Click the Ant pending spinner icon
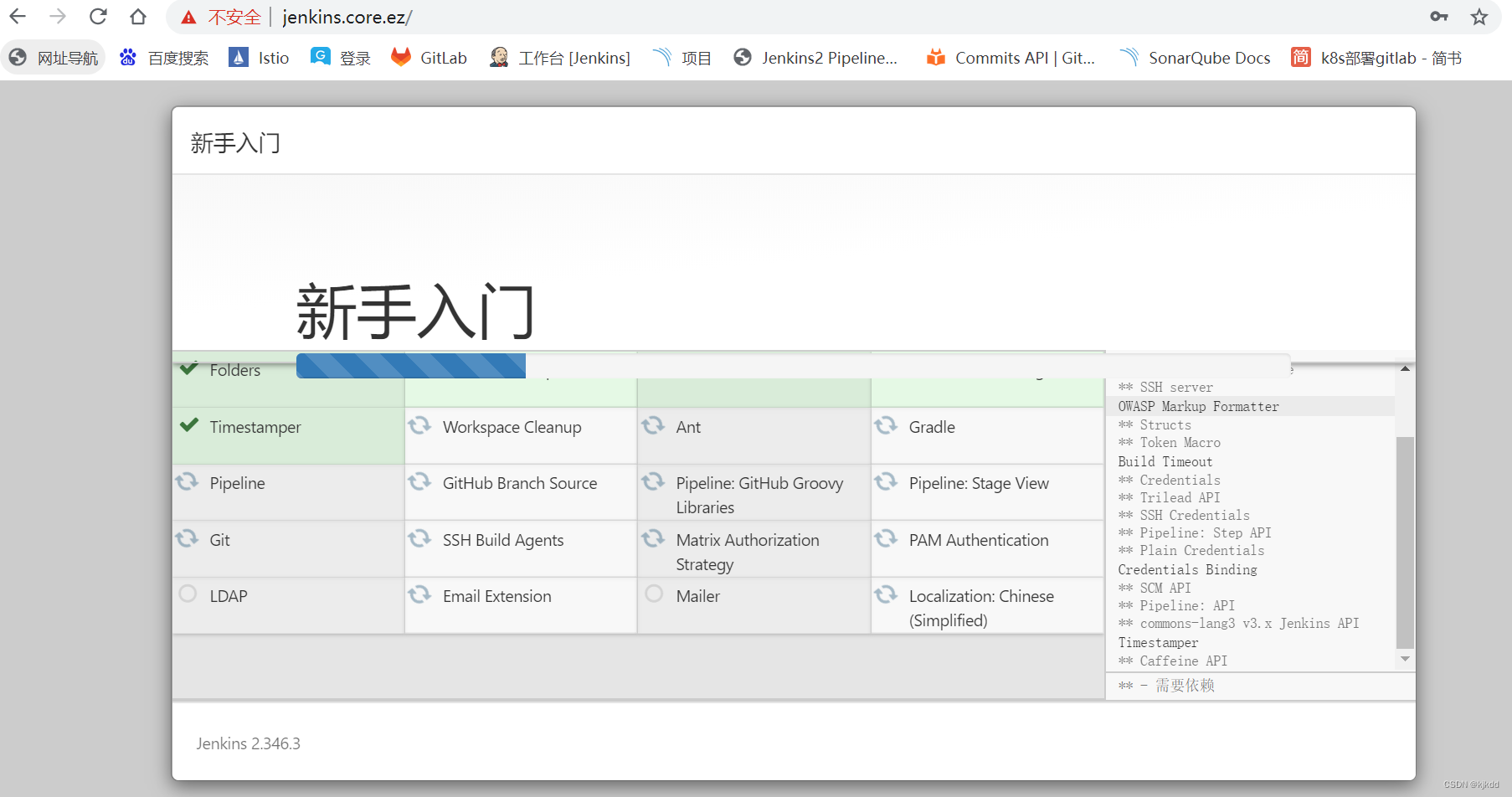This screenshot has height=797, width=1512. (x=653, y=425)
